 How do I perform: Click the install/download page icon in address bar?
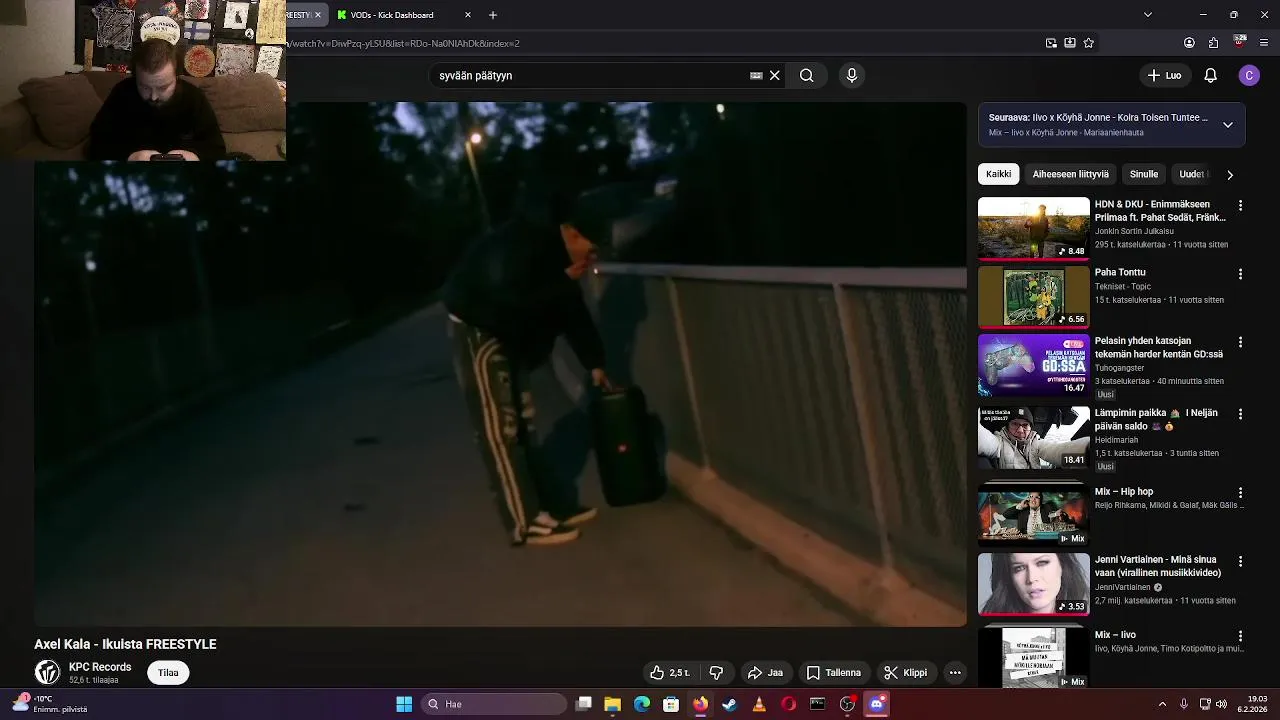click(1070, 43)
